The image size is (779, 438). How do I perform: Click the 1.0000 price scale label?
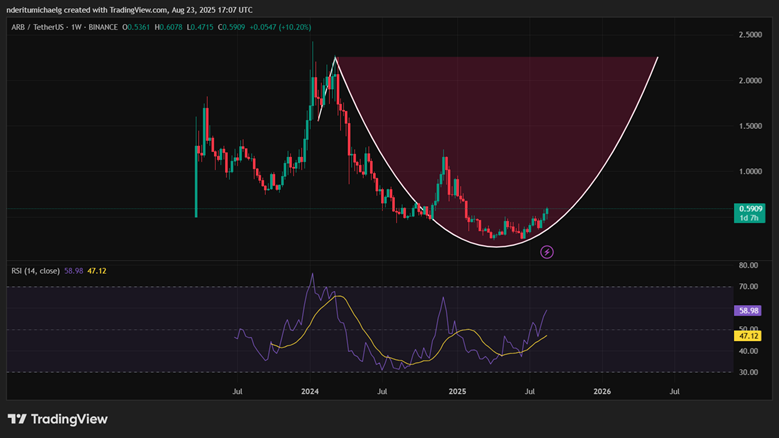point(750,172)
